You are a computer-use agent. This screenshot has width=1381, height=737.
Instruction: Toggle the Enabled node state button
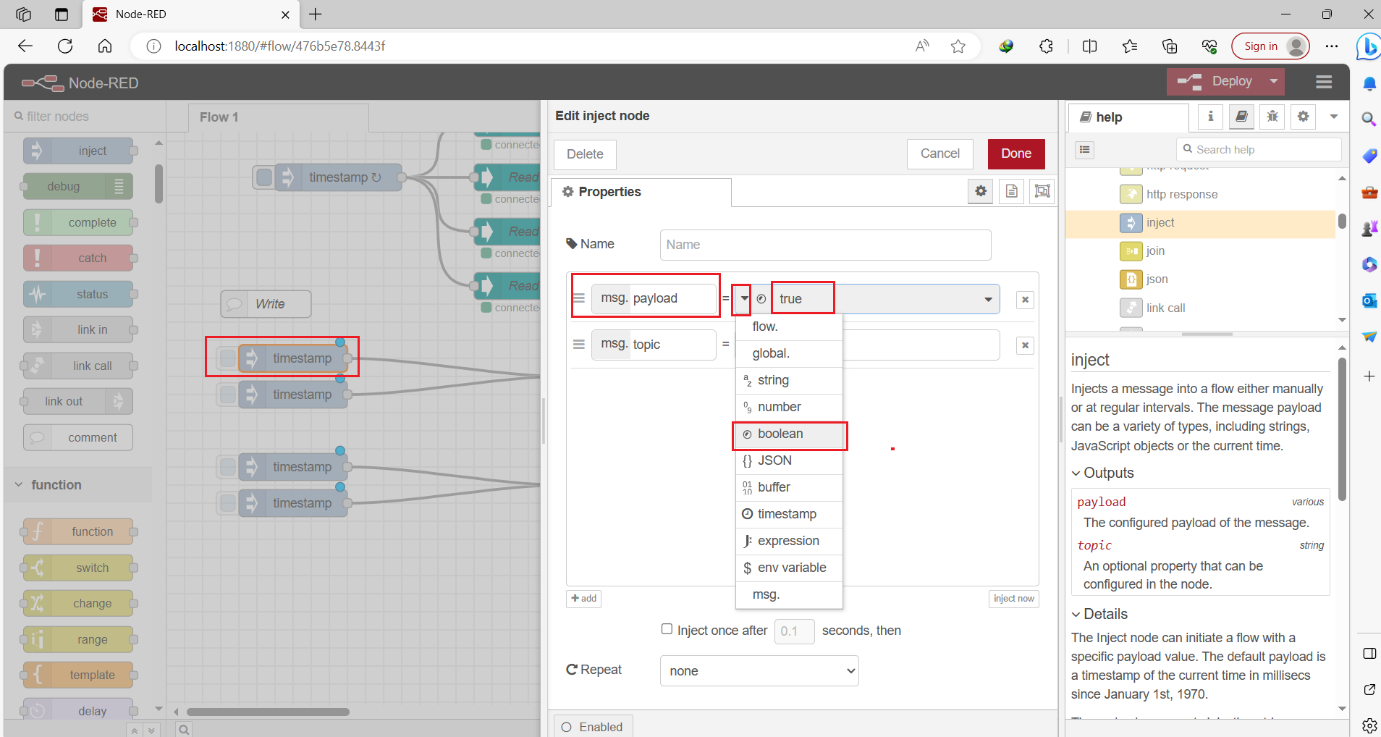tap(592, 727)
